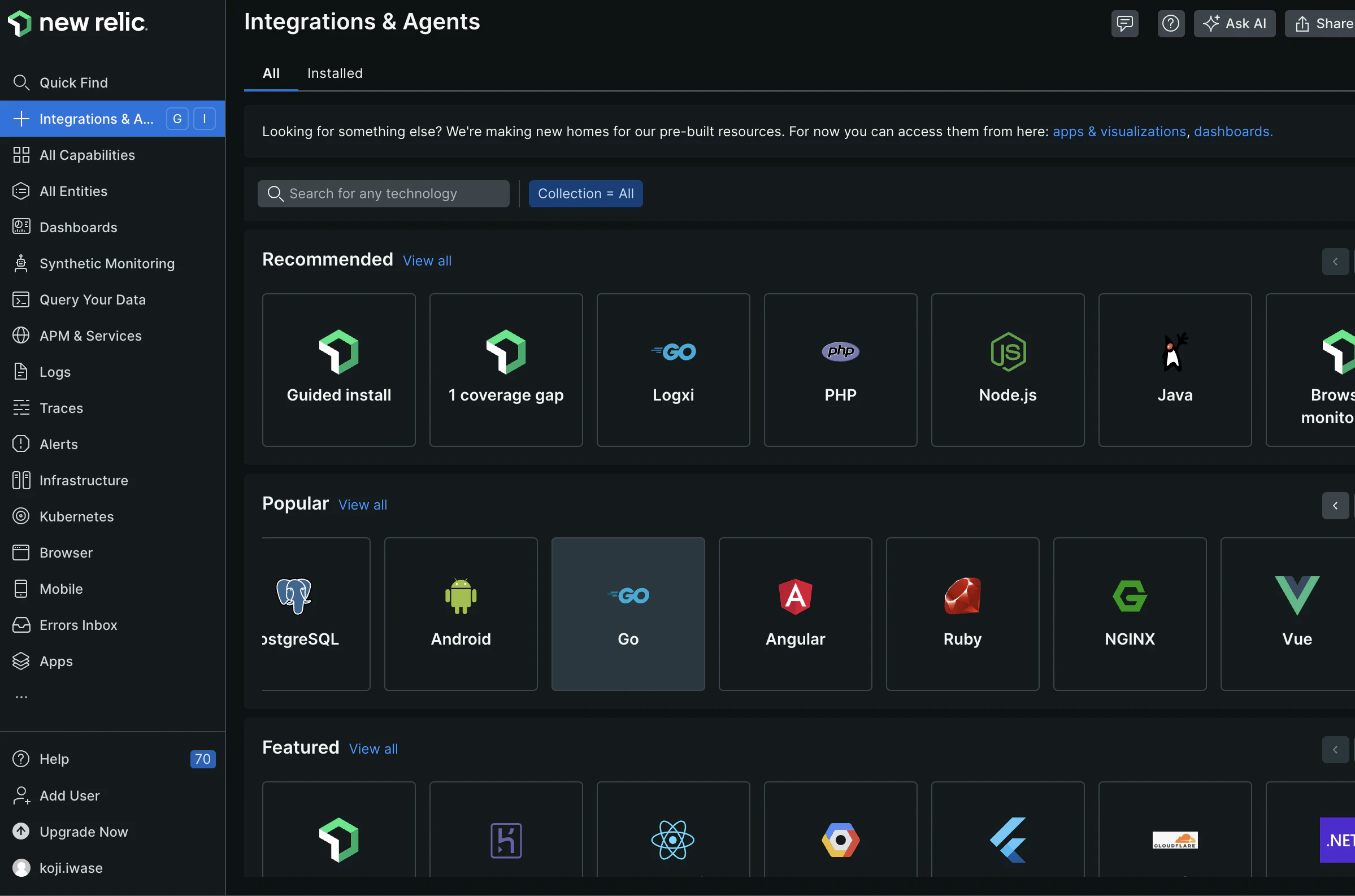The image size is (1355, 896).
Task: Open Quick Find search in sidebar
Action: click(112, 82)
